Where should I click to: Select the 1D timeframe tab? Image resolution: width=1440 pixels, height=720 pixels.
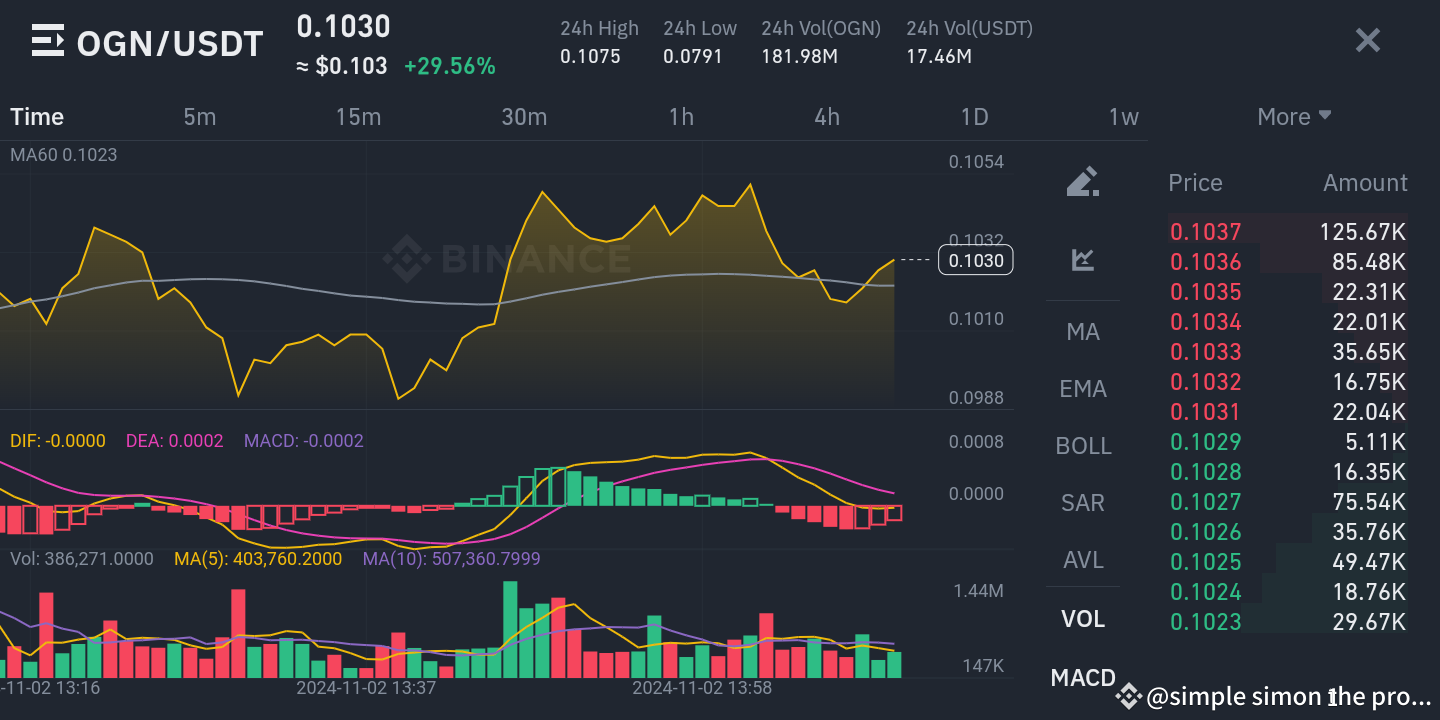[x=974, y=116]
